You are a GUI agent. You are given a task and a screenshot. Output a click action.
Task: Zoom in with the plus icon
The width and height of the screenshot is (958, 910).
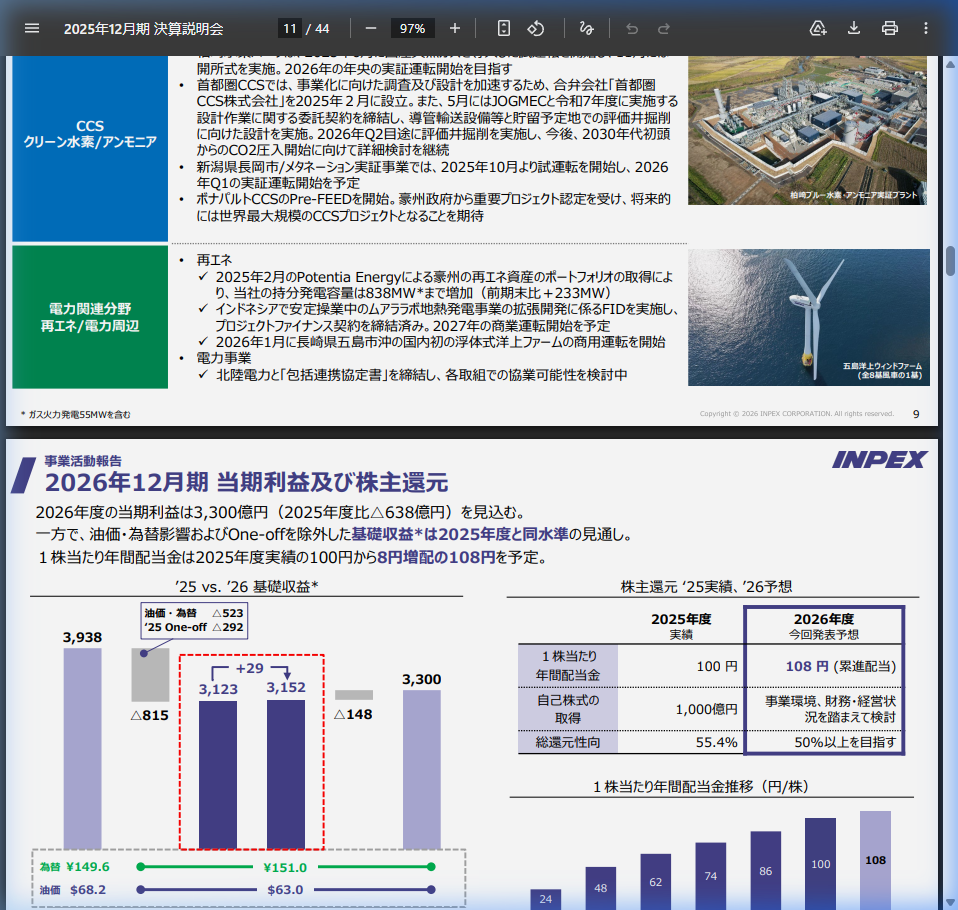click(x=455, y=28)
